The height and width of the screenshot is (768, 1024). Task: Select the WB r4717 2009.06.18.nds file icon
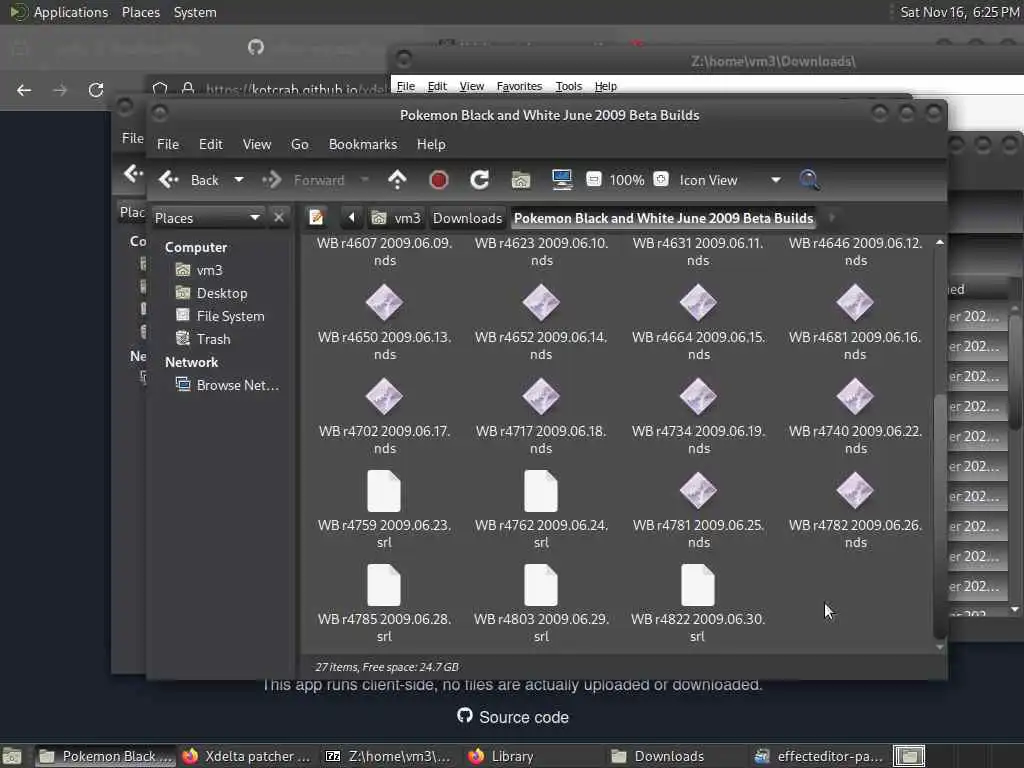541,397
